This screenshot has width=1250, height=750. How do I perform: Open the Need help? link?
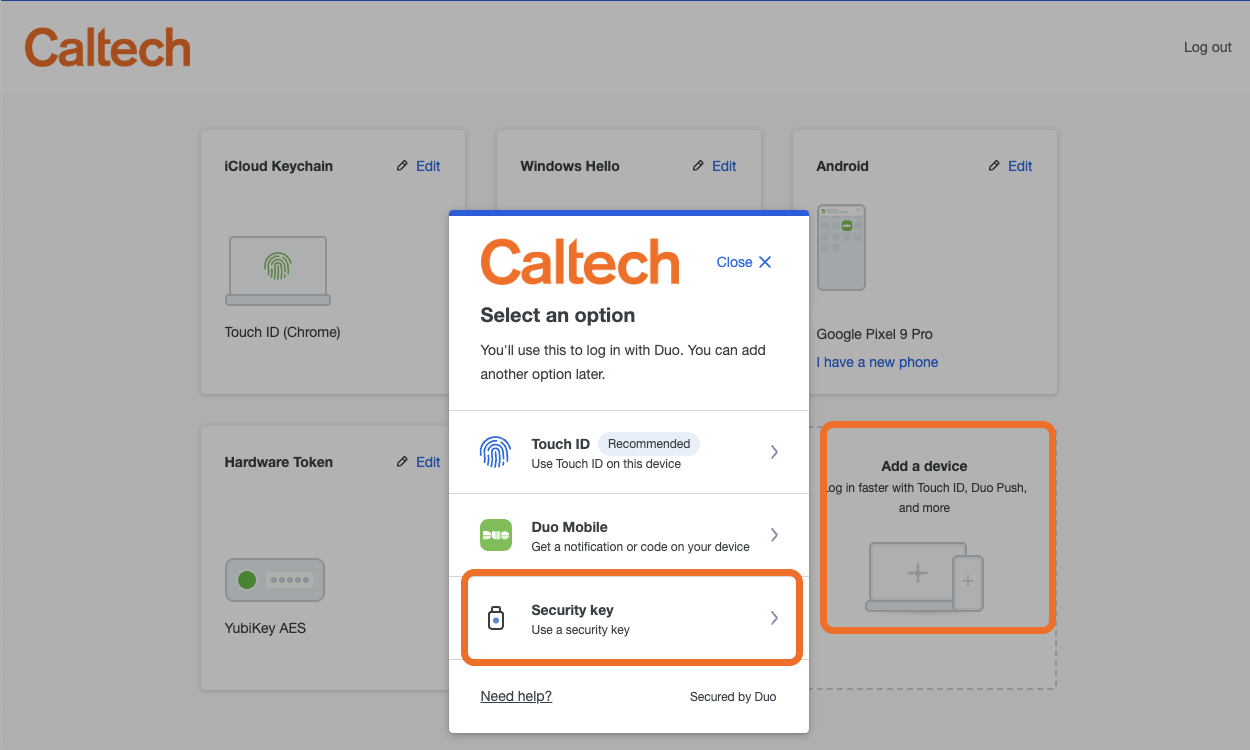coord(516,696)
